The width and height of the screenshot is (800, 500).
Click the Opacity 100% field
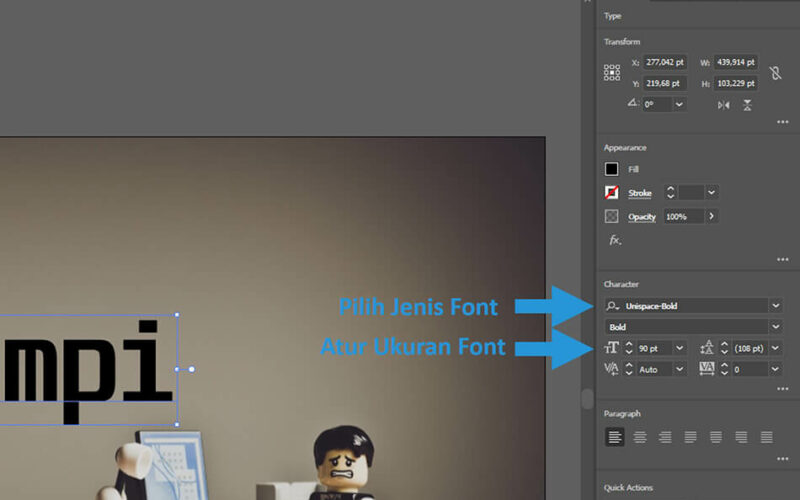coord(684,216)
